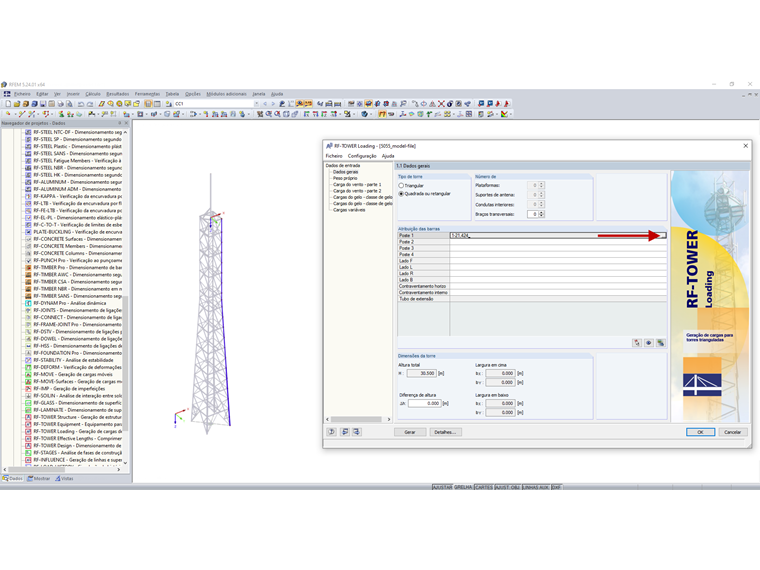Open the Ficheiro menu in main window
Image resolution: width=760 pixels, height=570 pixels.
(x=22, y=94)
